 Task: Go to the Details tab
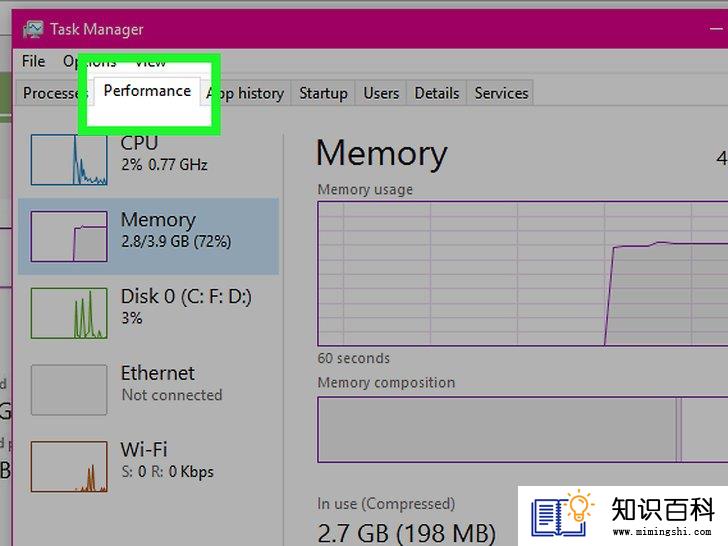(437, 93)
